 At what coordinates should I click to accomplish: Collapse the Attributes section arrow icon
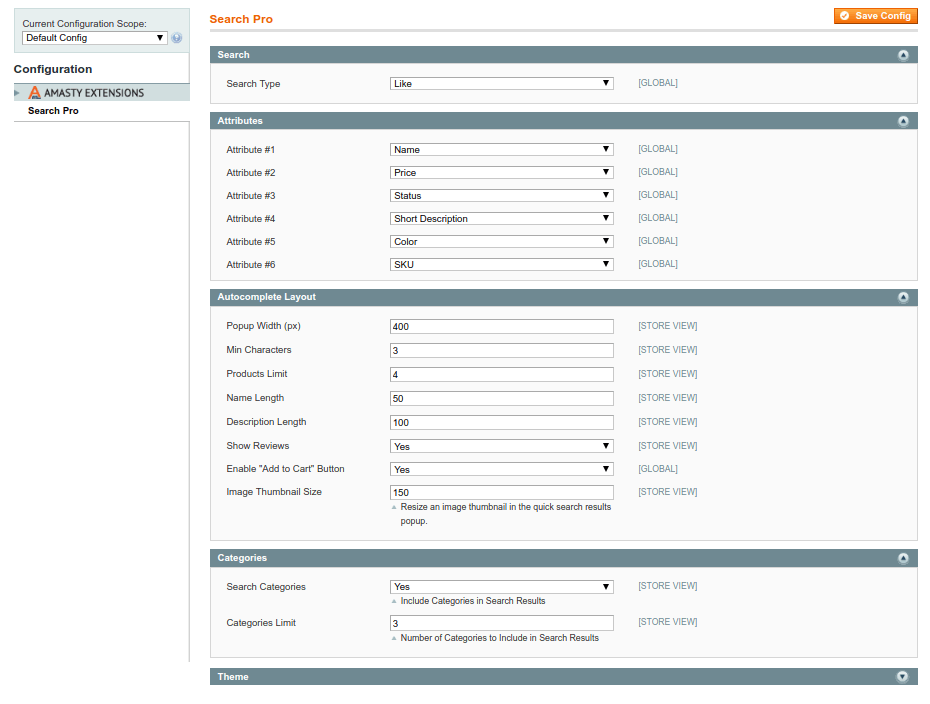[x=903, y=121]
